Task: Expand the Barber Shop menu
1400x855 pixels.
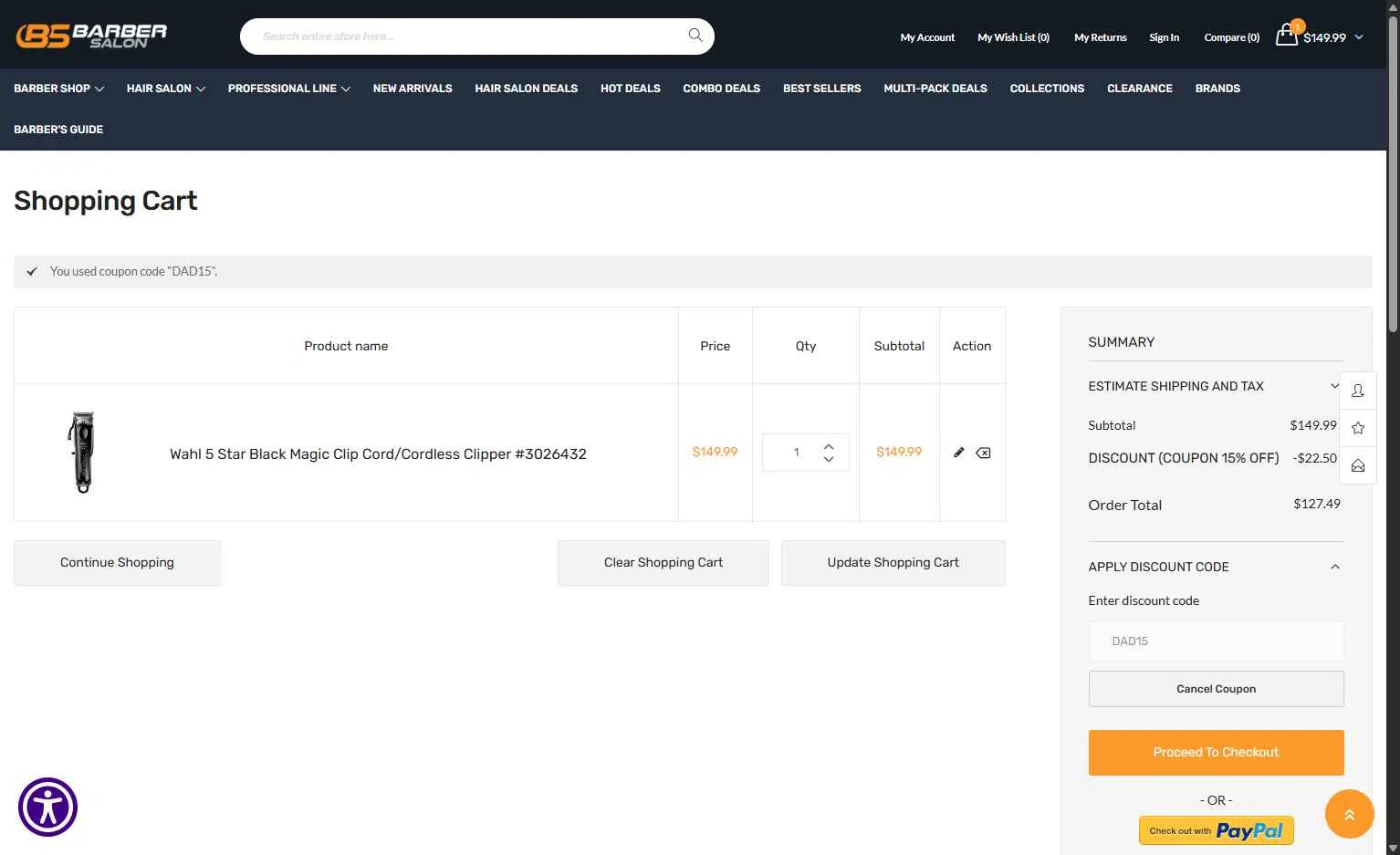Action: click(59, 89)
